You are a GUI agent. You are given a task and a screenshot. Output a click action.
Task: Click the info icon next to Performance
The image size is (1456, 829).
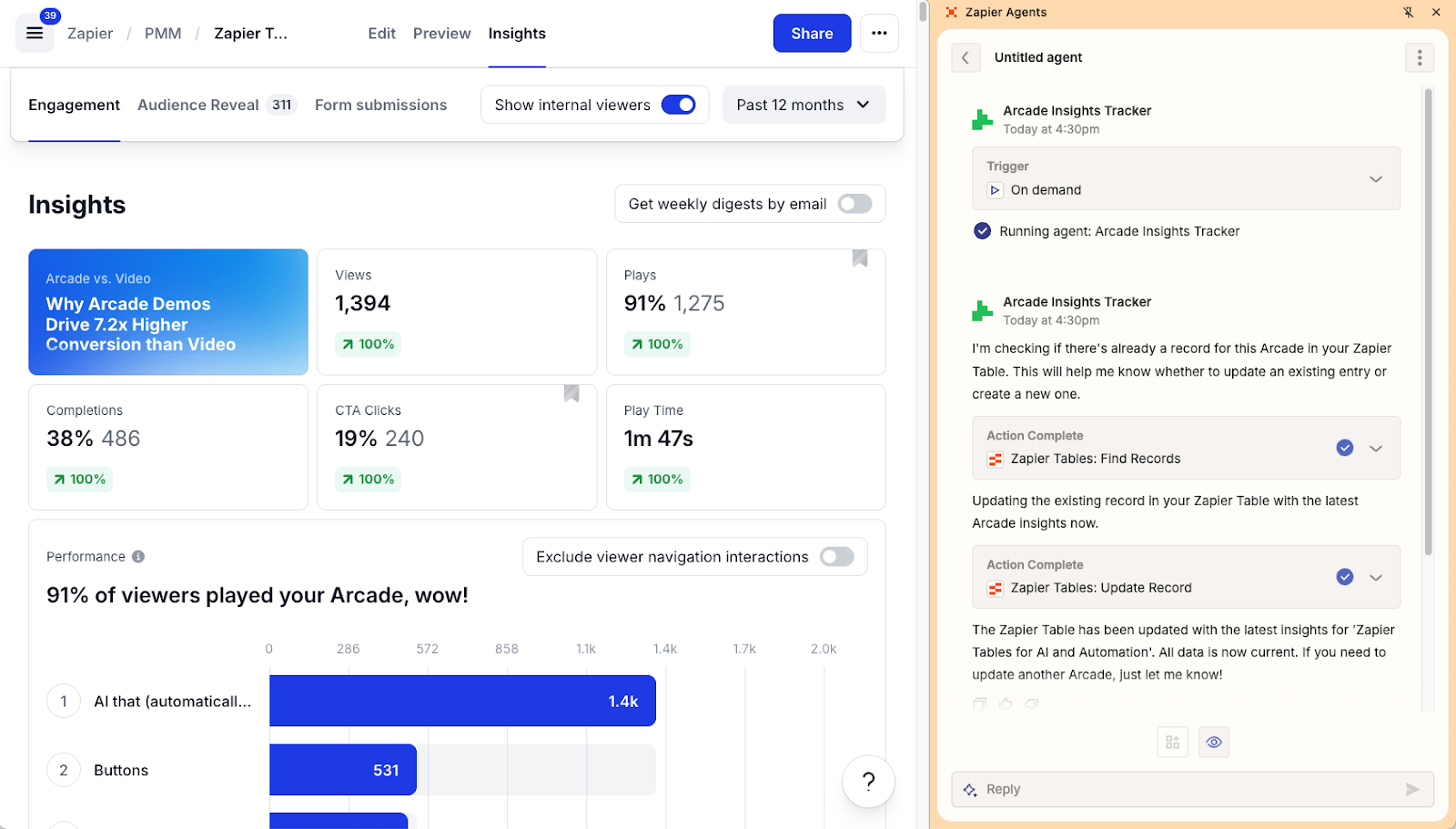138,557
